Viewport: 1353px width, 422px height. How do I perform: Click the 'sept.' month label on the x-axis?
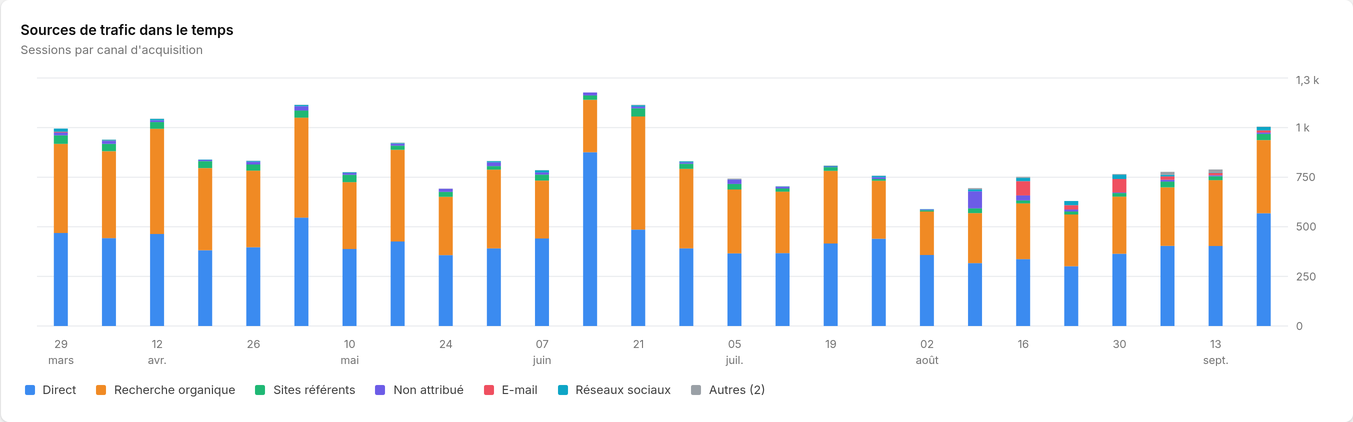(1215, 360)
